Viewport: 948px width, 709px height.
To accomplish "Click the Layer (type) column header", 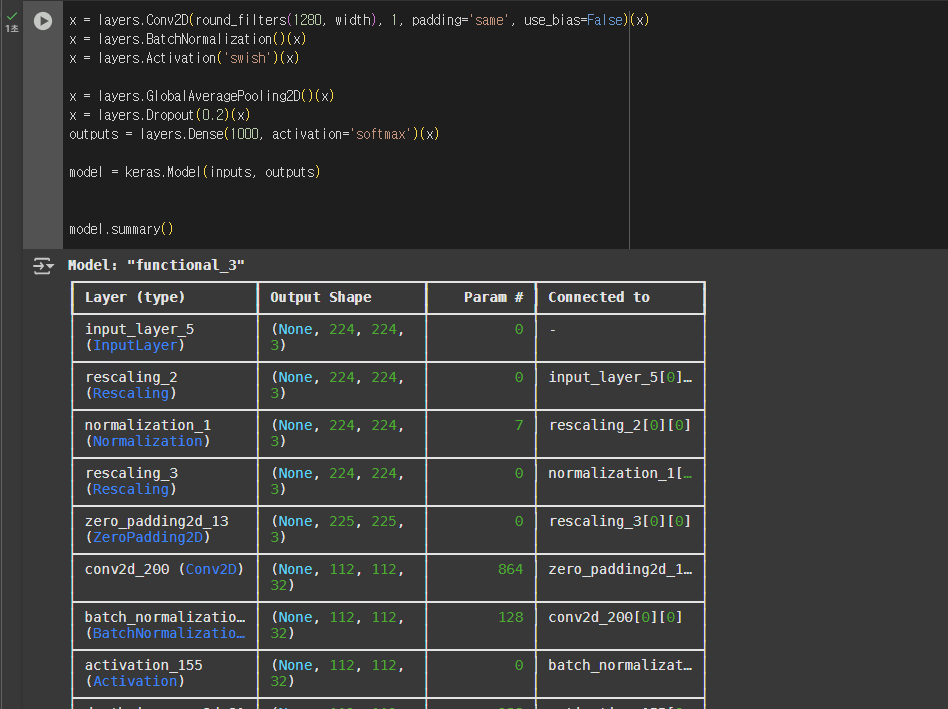I will 135,297.
